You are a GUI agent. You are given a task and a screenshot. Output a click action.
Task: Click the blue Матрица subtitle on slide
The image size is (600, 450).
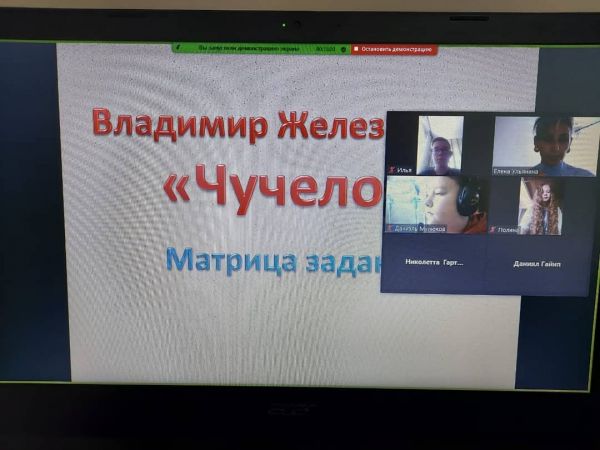click(x=270, y=260)
